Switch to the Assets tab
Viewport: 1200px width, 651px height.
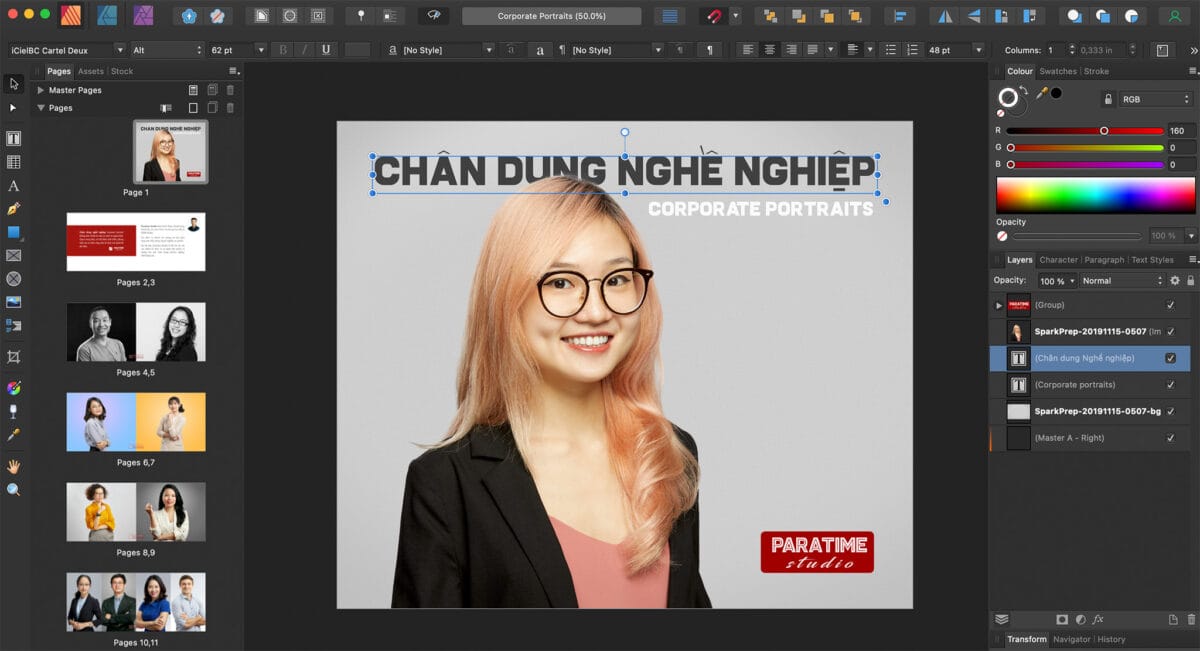[91, 71]
